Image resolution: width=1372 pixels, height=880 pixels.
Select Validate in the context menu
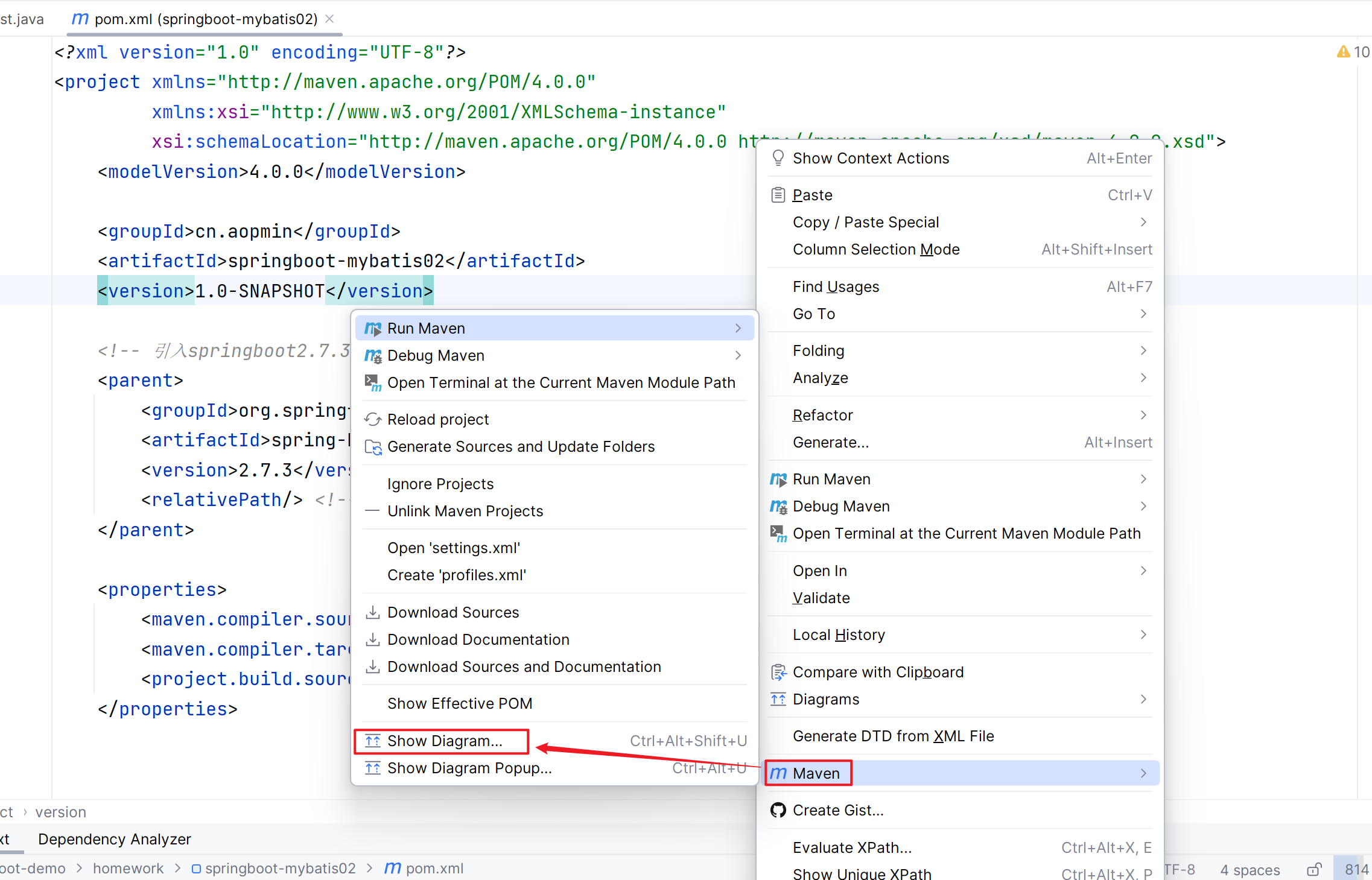click(960, 598)
